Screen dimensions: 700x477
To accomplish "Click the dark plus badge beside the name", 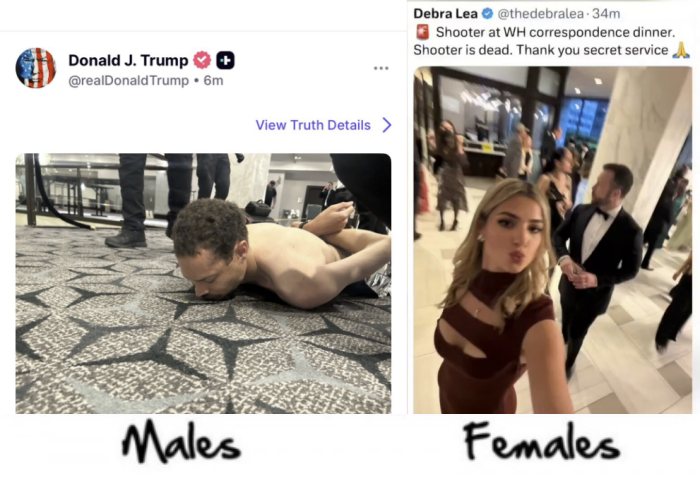I will click(x=225, y=60).
